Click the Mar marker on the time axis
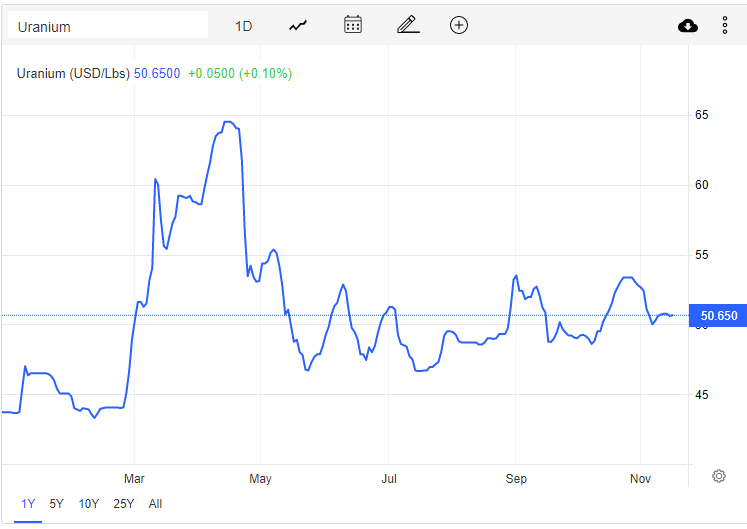 [x=134, y=478]
